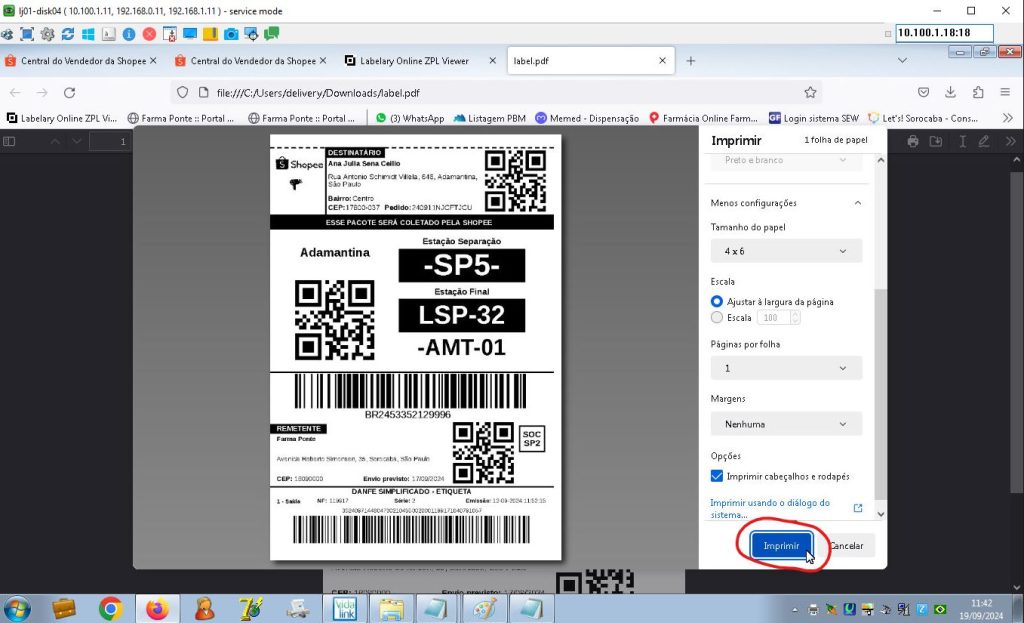Open the 'Tamanho do papel' 4 x 6 dropdown

[x=786, y=251]
